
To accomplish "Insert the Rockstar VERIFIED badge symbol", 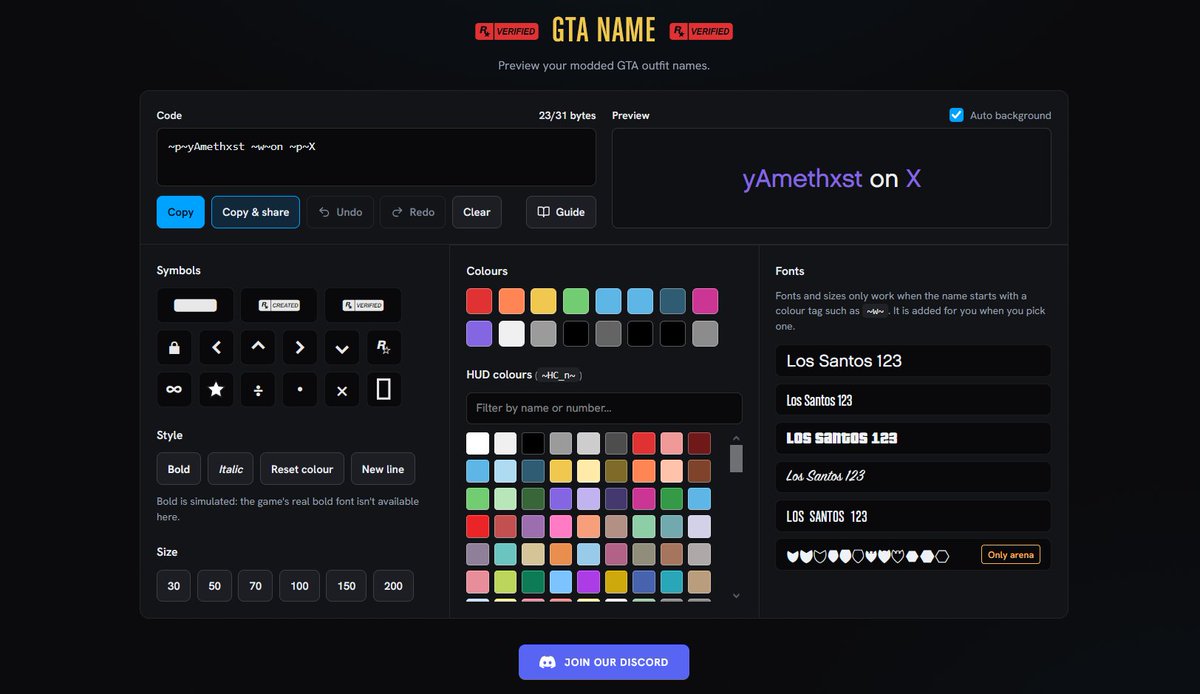I will pyautogui.click(x=363, y=305).
